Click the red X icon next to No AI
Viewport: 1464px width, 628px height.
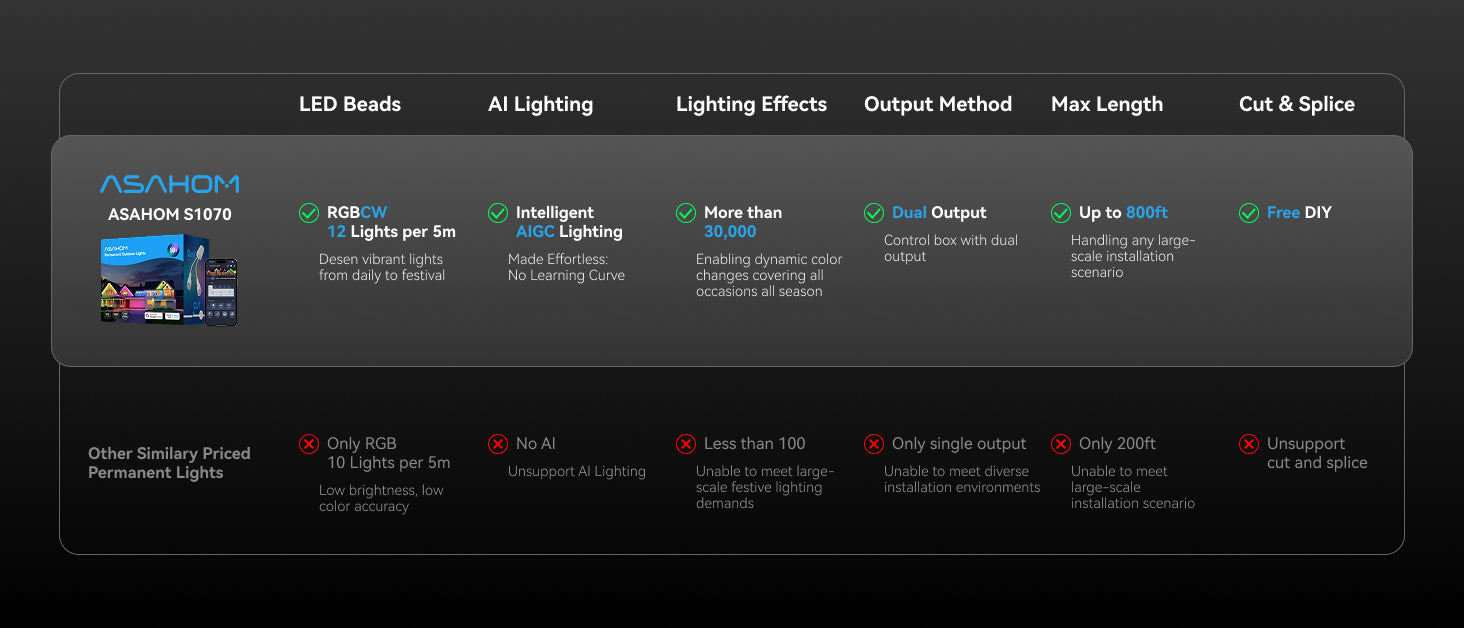click(498, 444)
